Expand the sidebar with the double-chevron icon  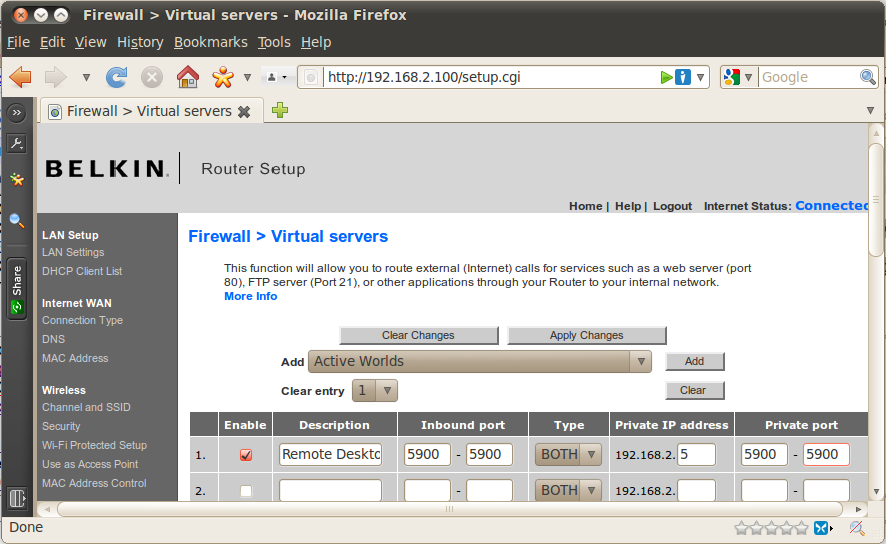(17, 112)
